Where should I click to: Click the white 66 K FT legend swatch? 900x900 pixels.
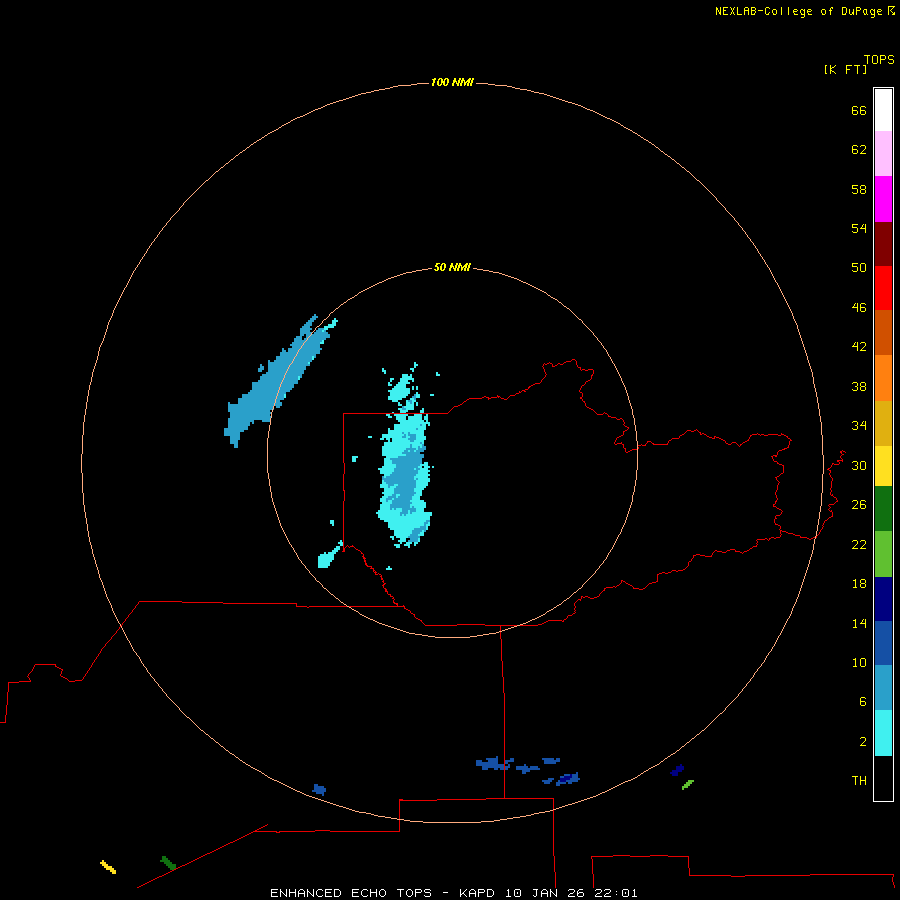(883, 110)
